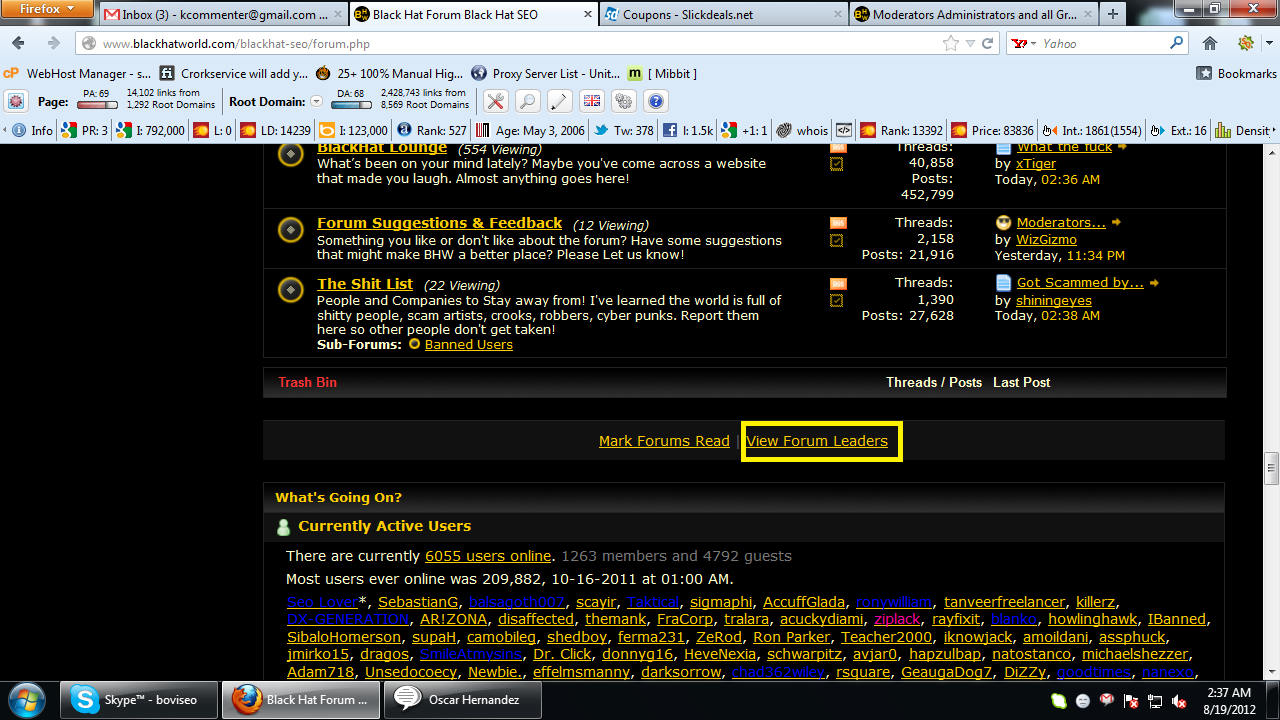Click the magnifier search icon in Yahoo box
The height and width of the screenshot is (720, 1280).
pyautogui.click(x=1177, y=44)
